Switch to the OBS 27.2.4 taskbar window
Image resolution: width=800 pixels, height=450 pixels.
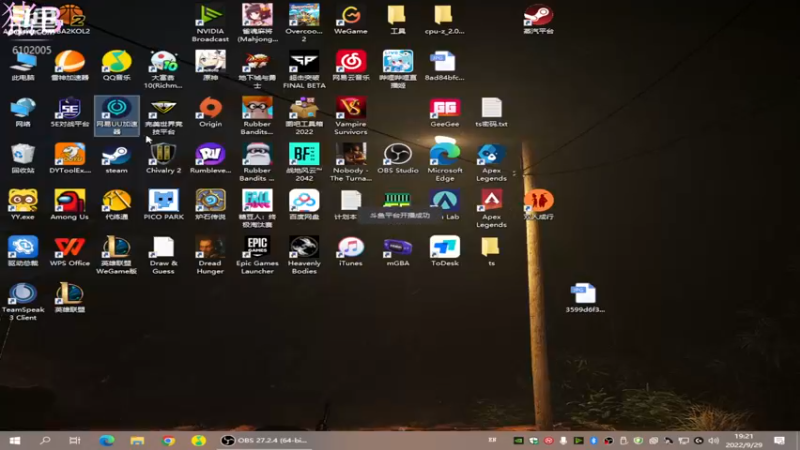pos(264,440)
